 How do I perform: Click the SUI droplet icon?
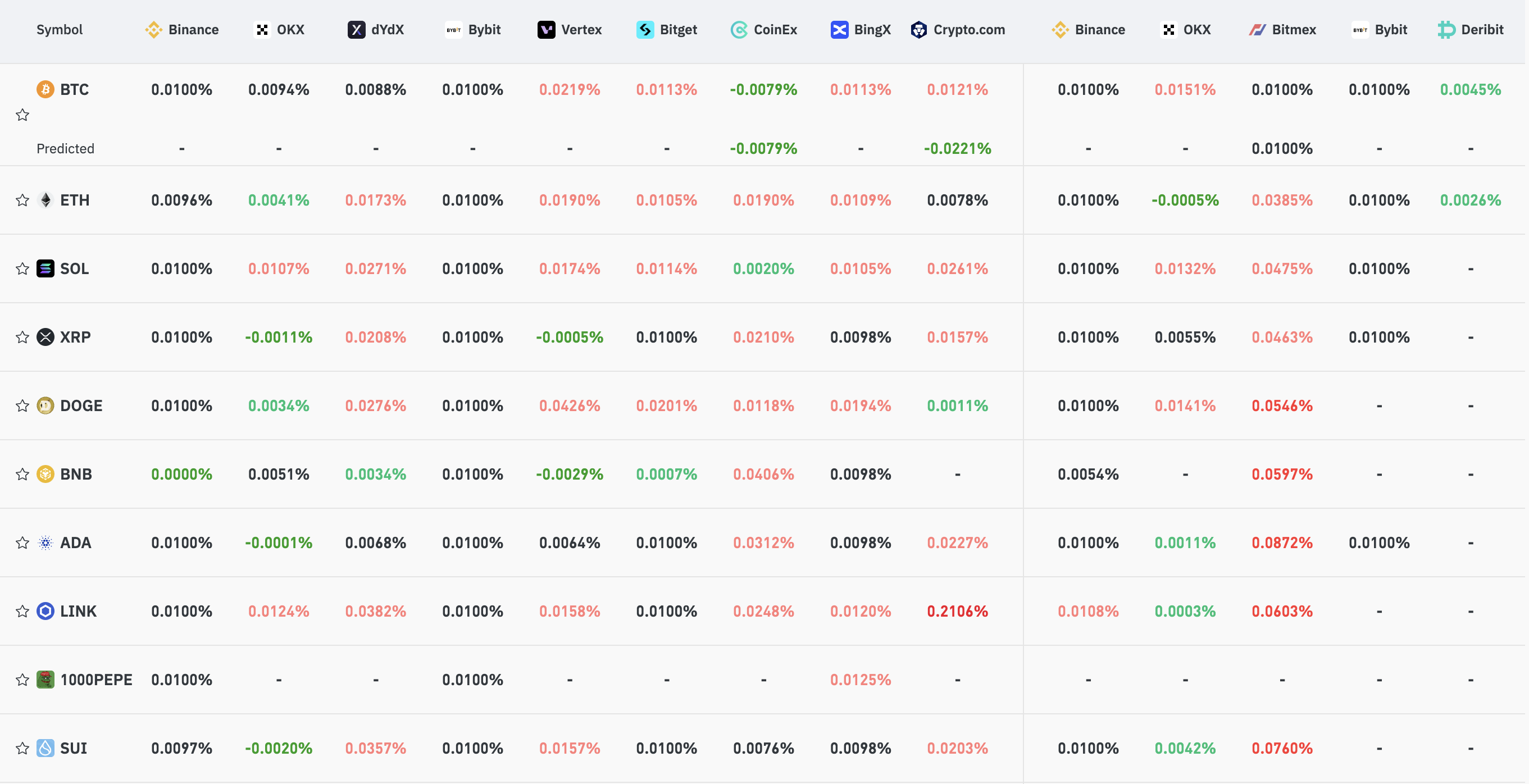pos(45,748)
